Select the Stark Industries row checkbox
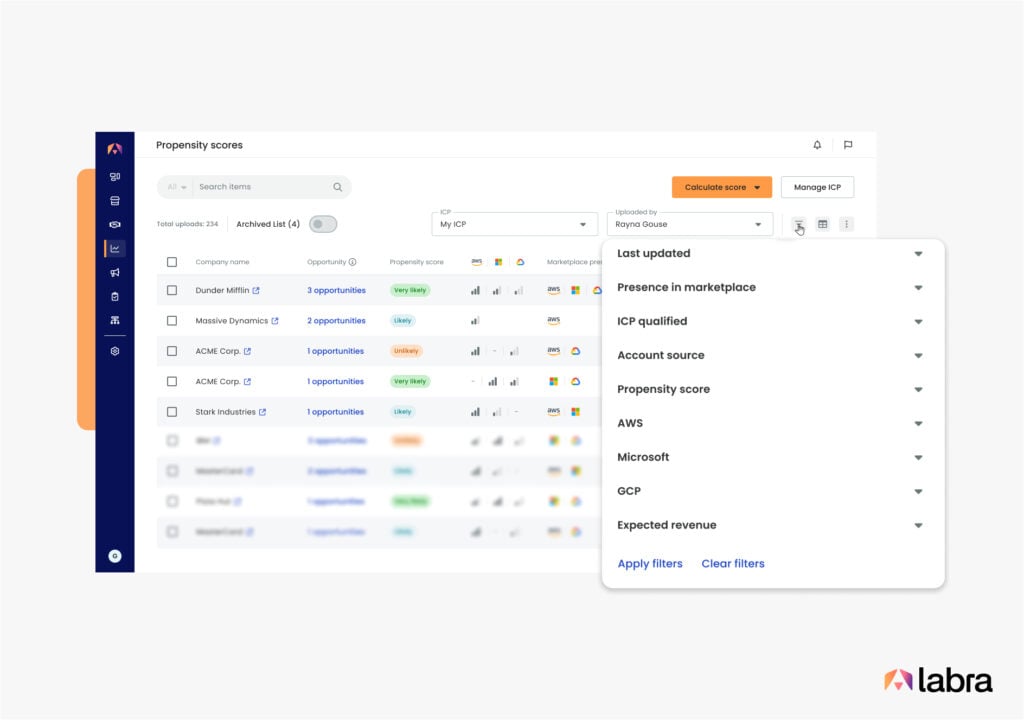Image resolution: width=1024 pixels, height=720 pixels. click(x=172, y=412)
